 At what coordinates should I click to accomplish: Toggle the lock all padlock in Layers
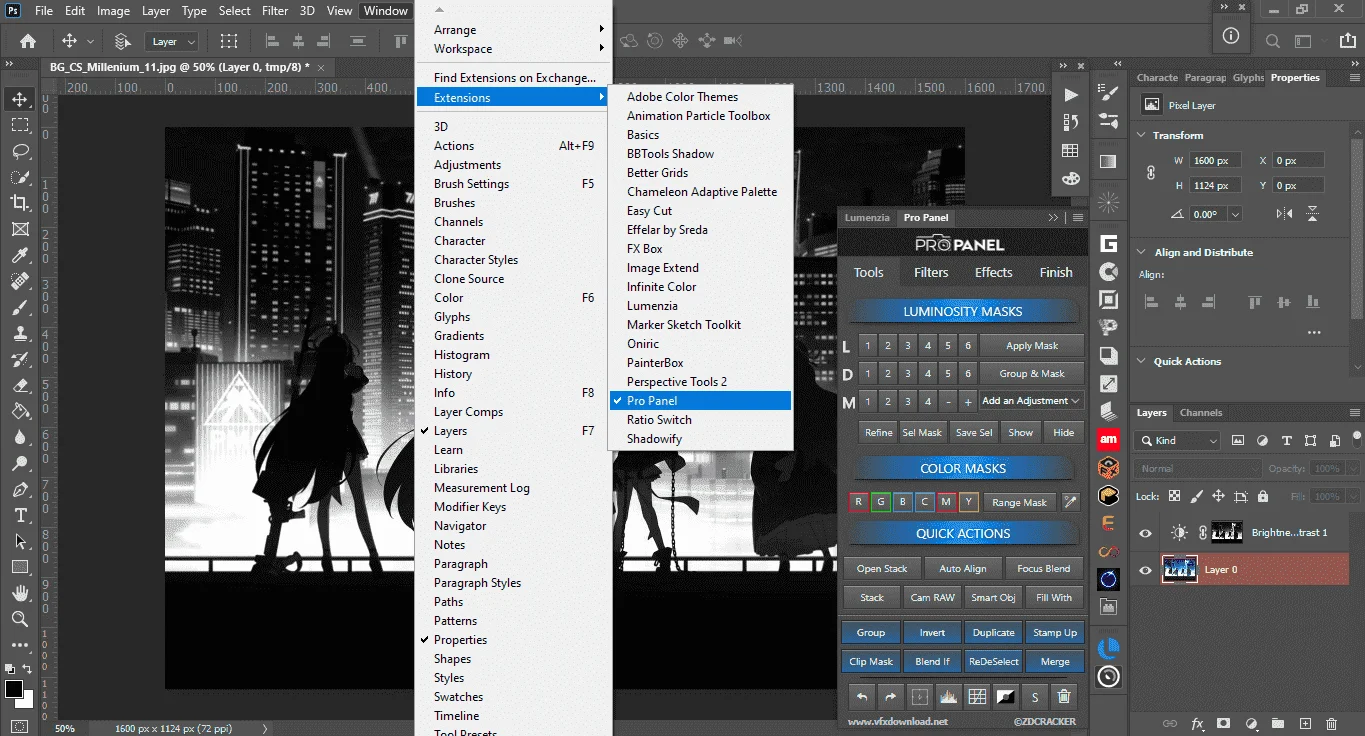tap(1263, 496)
